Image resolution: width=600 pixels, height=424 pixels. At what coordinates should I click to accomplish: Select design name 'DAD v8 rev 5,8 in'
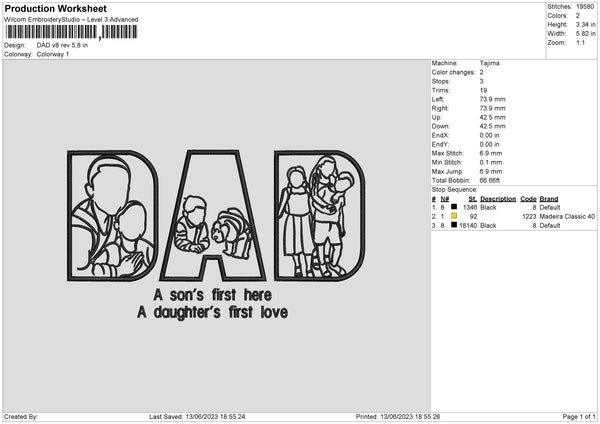click(62, 45)
